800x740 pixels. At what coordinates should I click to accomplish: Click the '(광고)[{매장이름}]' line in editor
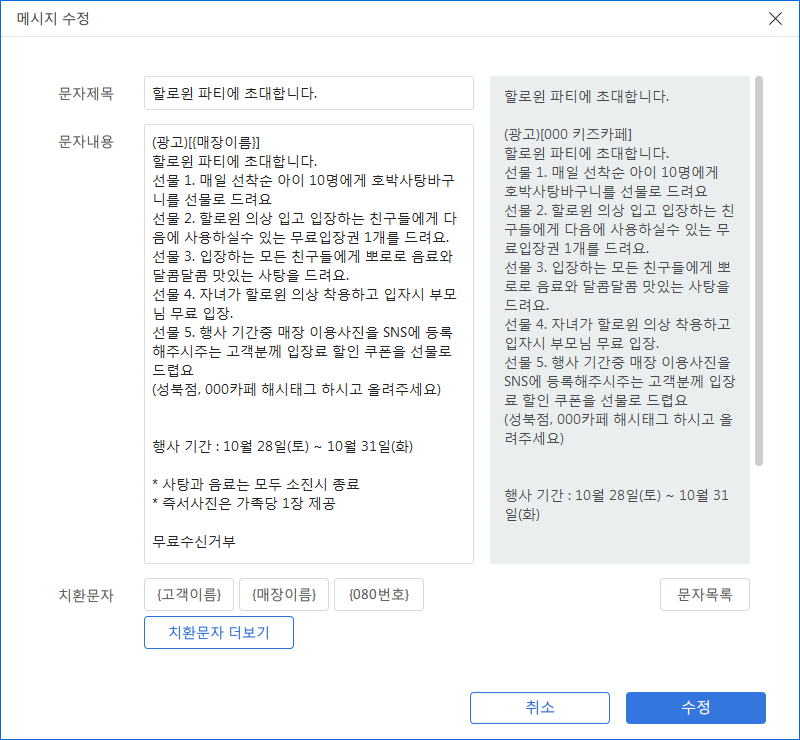[x=206, y=142]
